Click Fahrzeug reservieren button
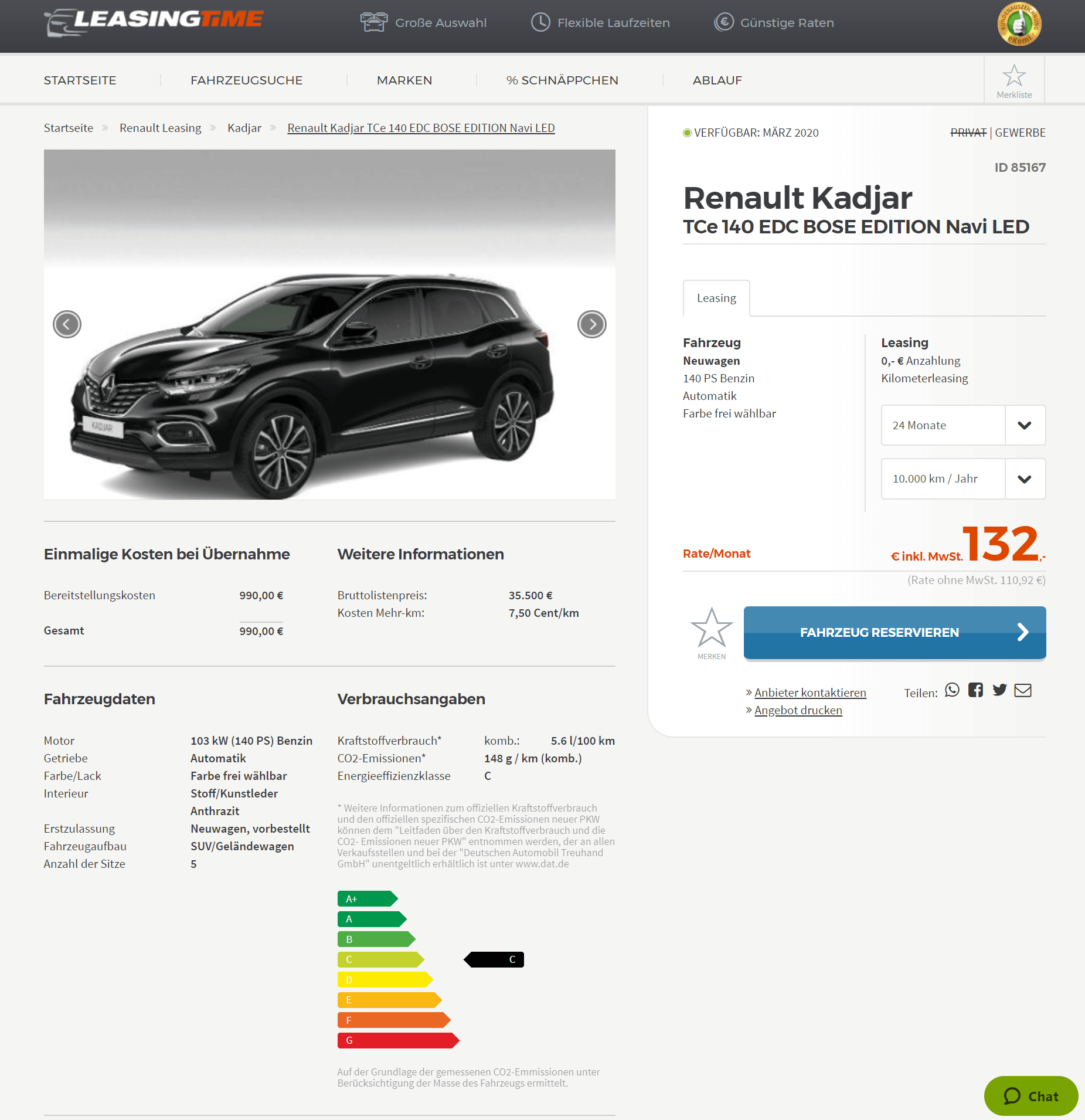This screenshot has height=1120, width=1085. click(894, 633)
